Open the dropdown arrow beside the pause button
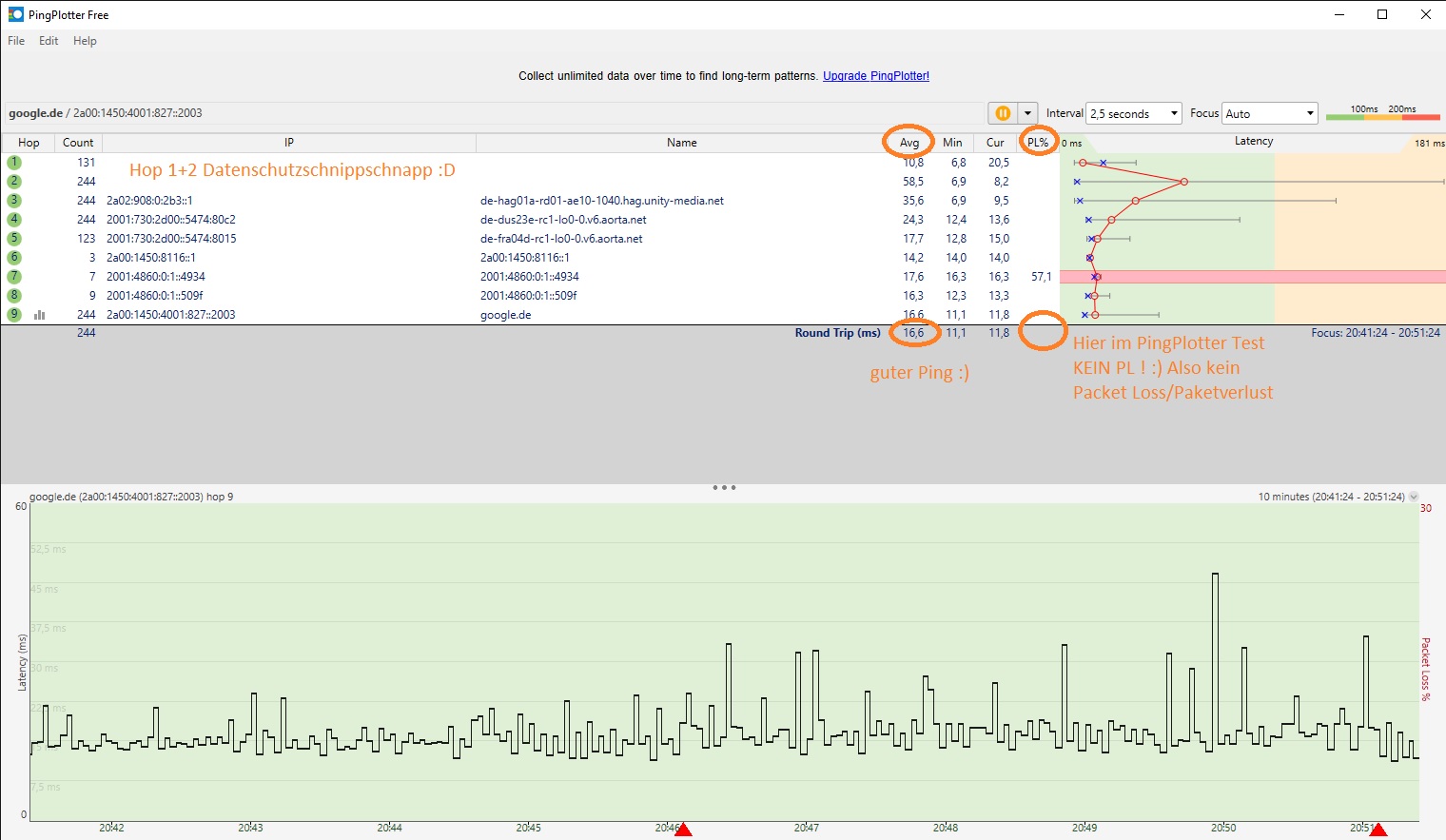 pyautogui.click(x=1027, y=113)
